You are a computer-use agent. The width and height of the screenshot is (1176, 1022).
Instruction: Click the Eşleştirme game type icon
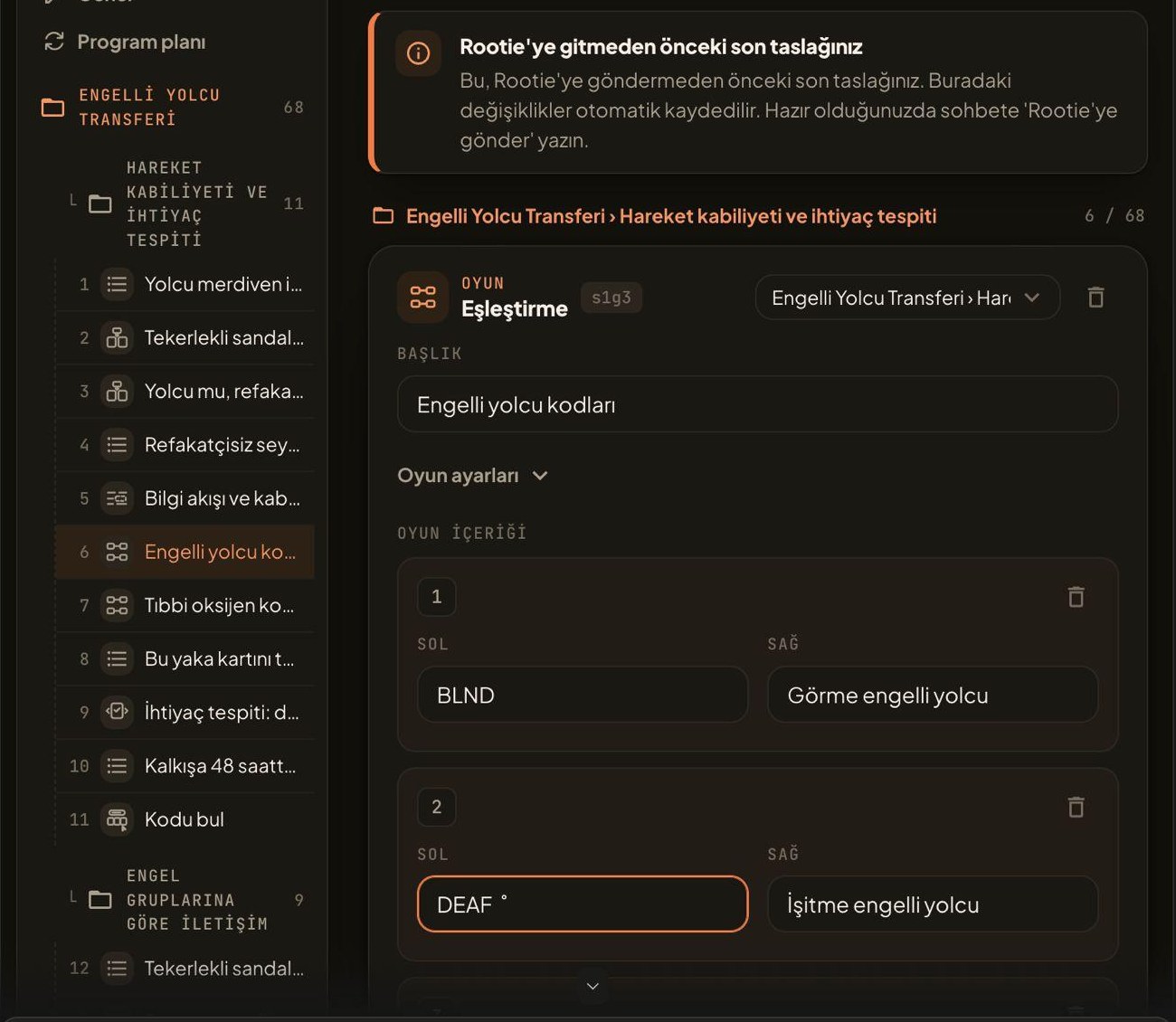[x=422, y=298]
